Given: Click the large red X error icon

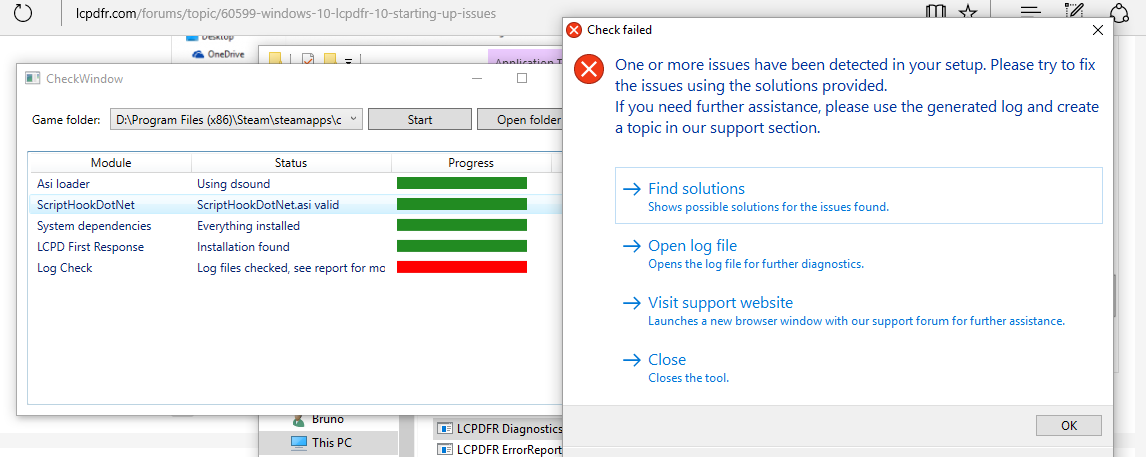Looking at the screenshot, I should 587,69.
